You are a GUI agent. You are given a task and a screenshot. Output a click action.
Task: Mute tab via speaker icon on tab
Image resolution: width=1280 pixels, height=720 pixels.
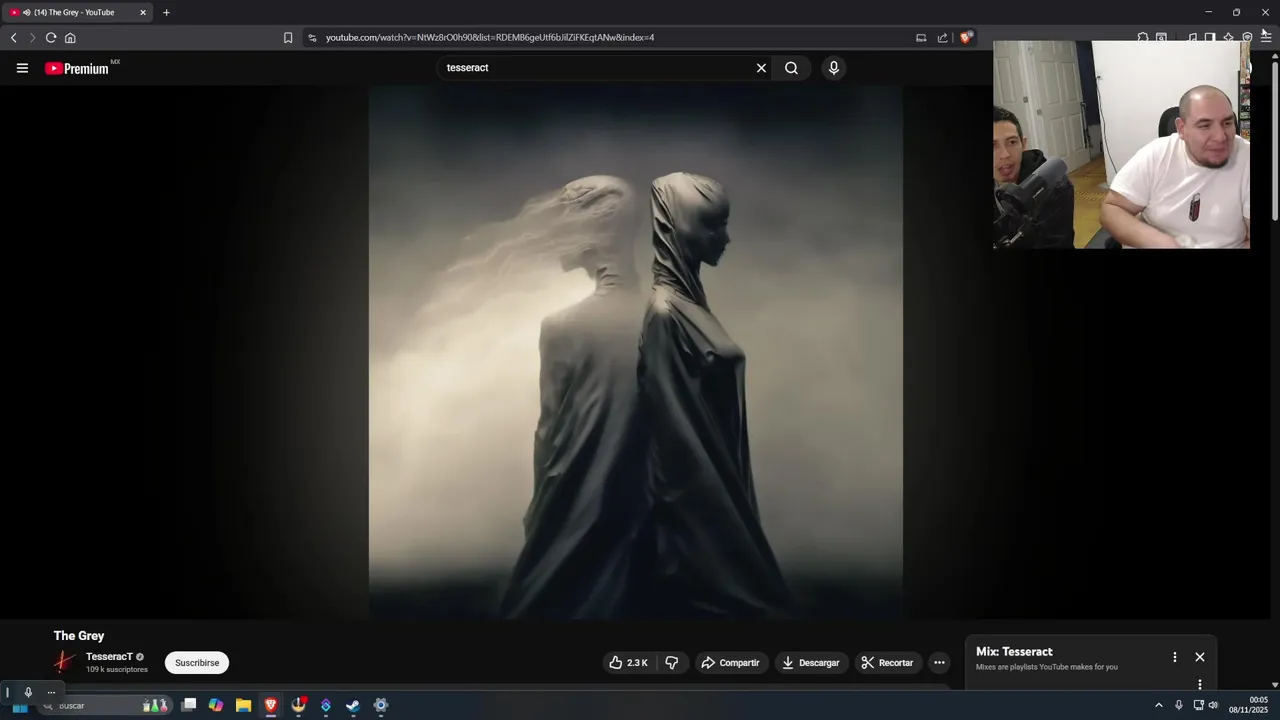coord(26,13)
